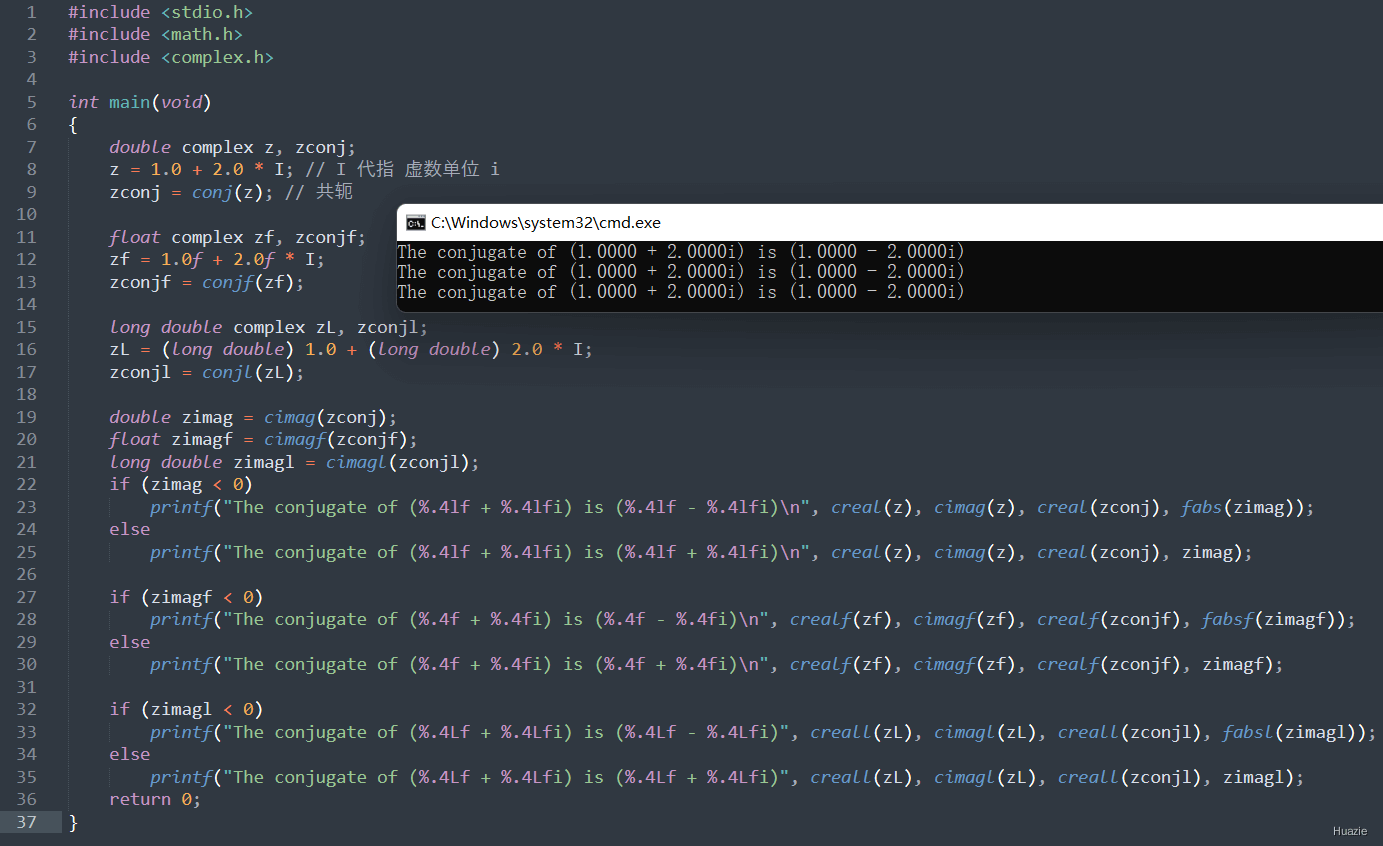Click "double zimag = cimag(zconj);" line
1383x846 pixels.
(x=253, y=417)
